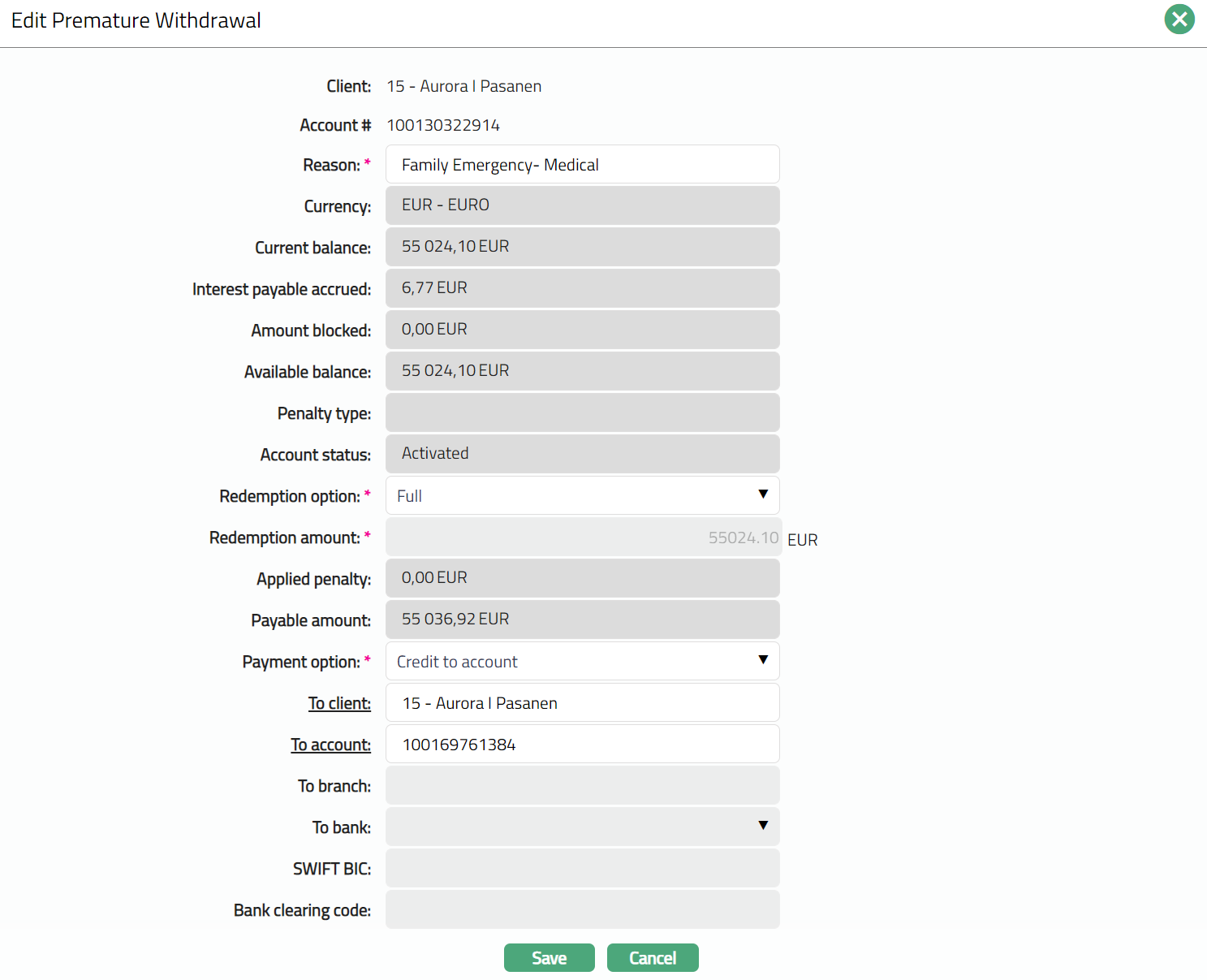1207x980 pixels.
Task: Click the Account status field
Action: 582,454
